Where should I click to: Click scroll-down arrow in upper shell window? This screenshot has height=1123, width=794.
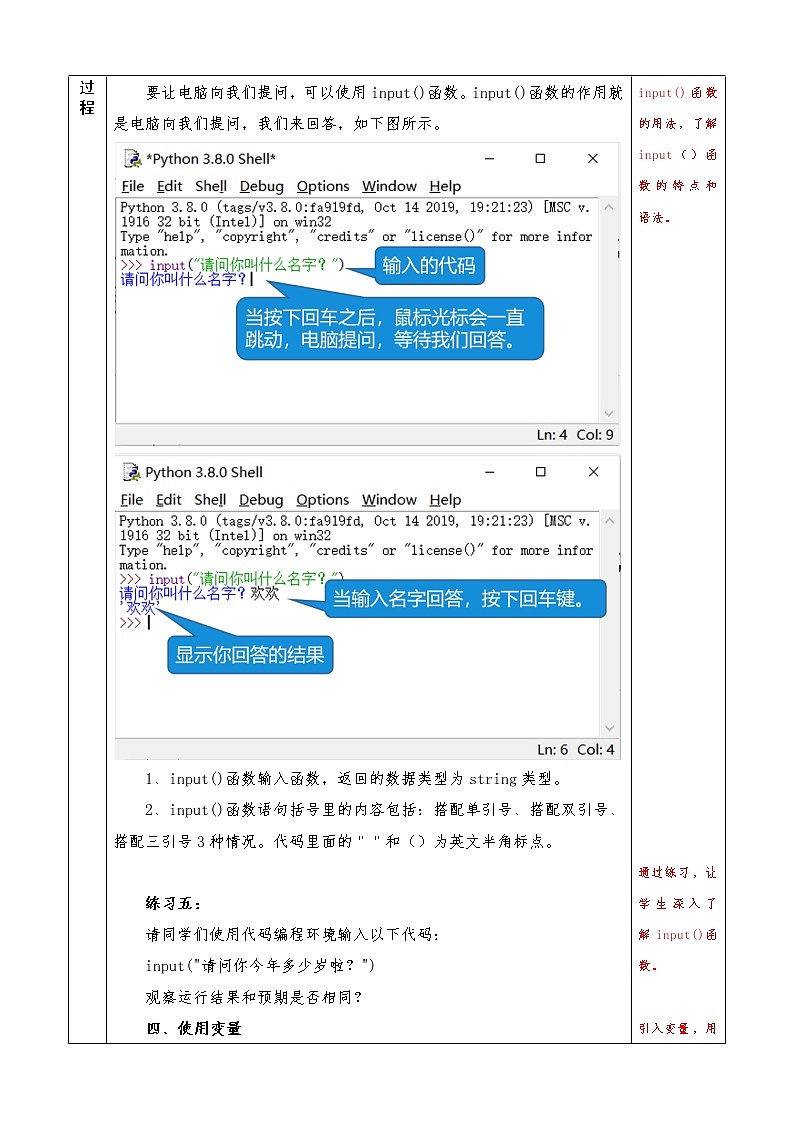[609, 413]
